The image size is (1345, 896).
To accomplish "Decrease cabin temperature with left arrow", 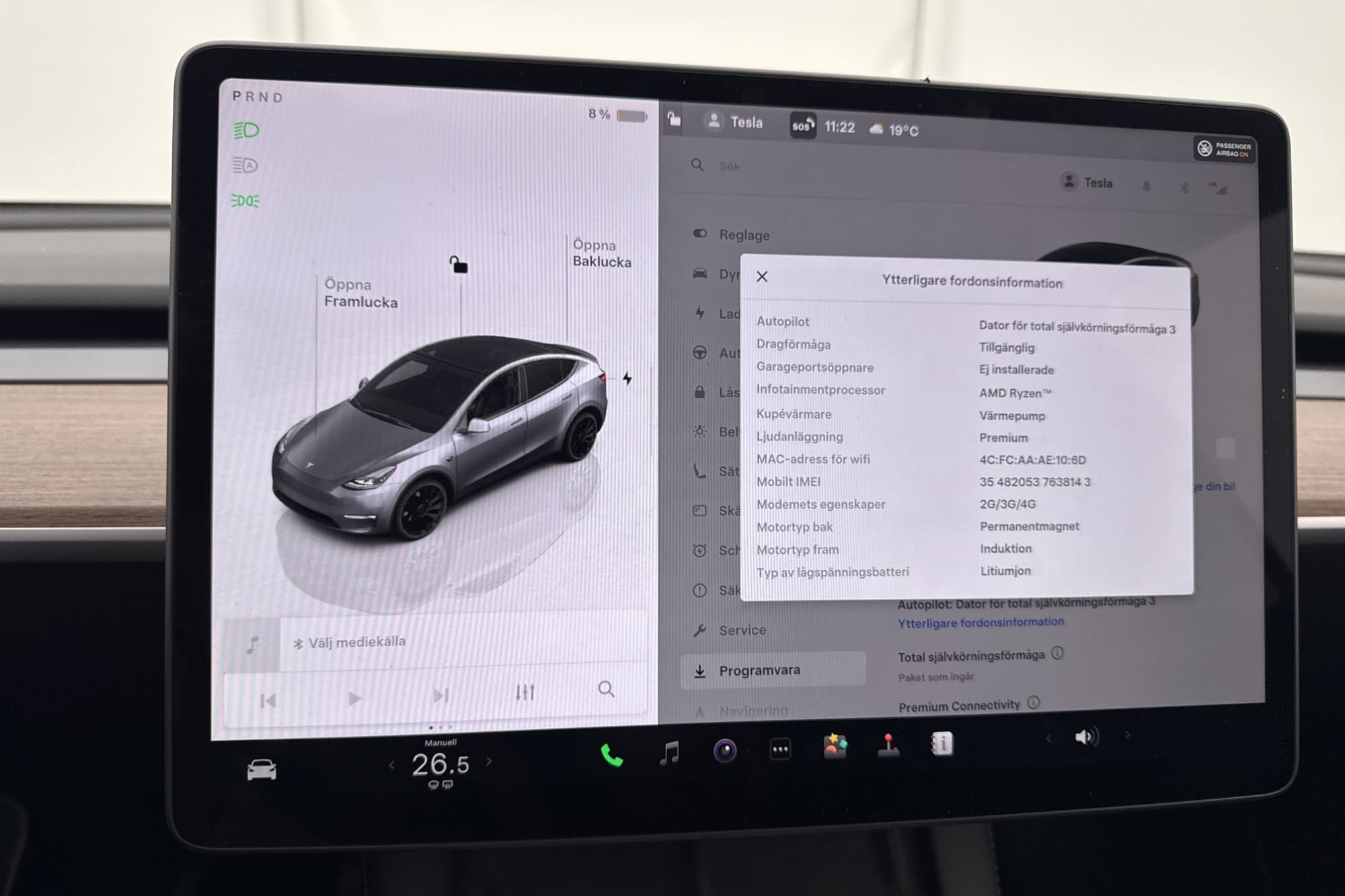I will pos(392,764).
